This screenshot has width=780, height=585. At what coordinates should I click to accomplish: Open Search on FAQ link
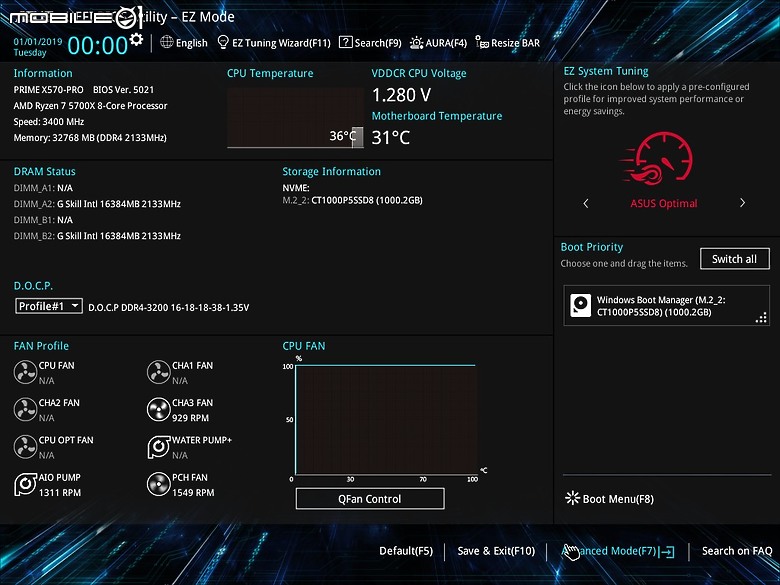(737, 551)
